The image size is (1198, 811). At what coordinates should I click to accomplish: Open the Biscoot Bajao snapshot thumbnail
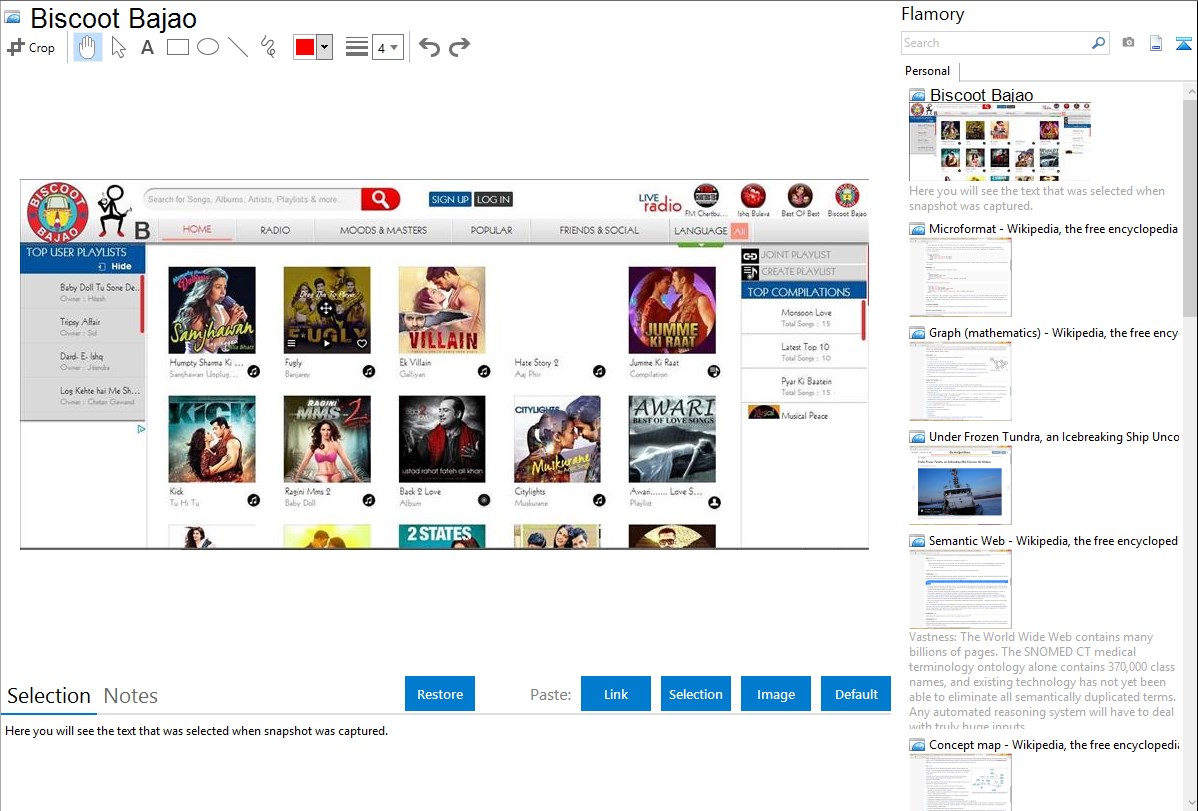[1000, 142]
